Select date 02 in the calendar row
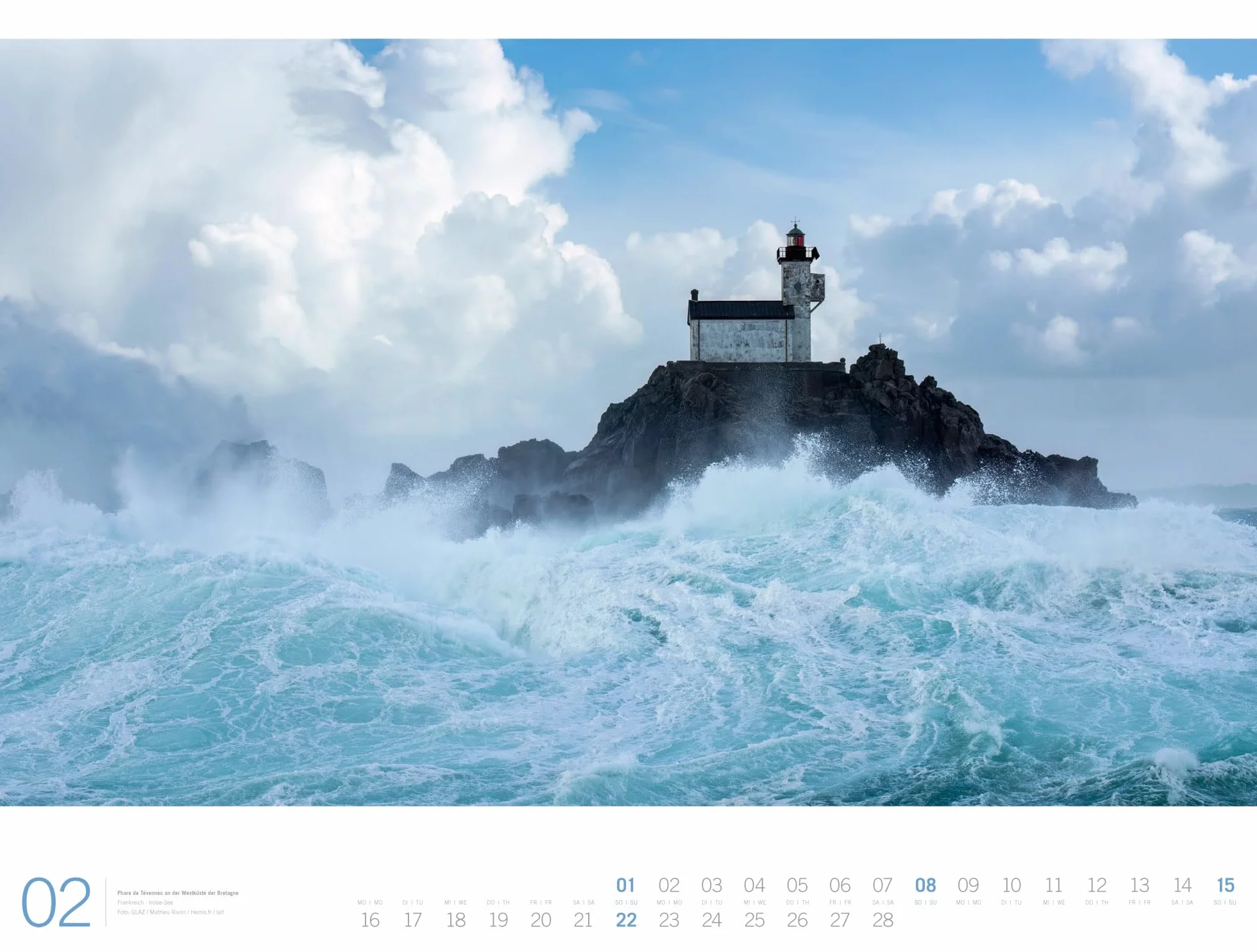1257x952 pixels. (x=669, y=885)
